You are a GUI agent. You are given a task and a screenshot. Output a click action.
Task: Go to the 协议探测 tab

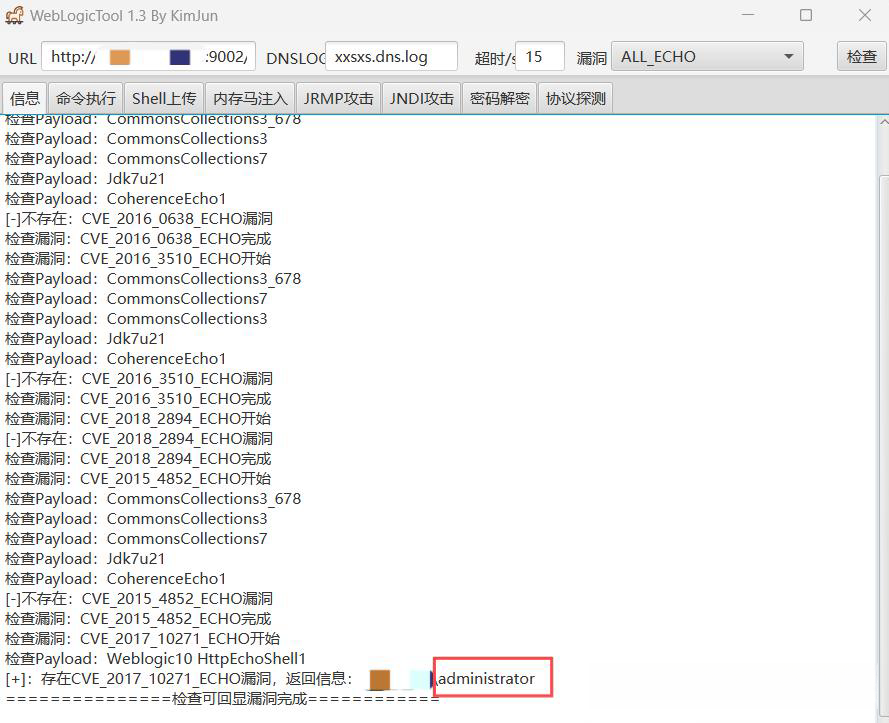pos(575,99)
